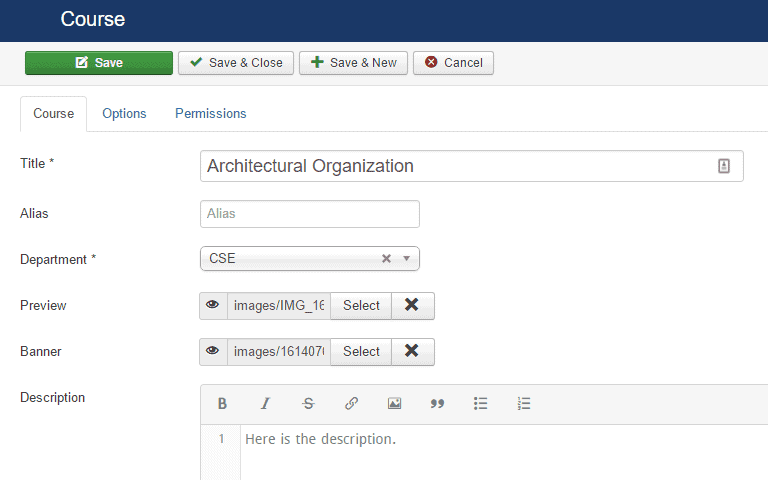Viewport: 768px width, 480px height.
Task: Switch to the Options tab
Action: point(124,114)
